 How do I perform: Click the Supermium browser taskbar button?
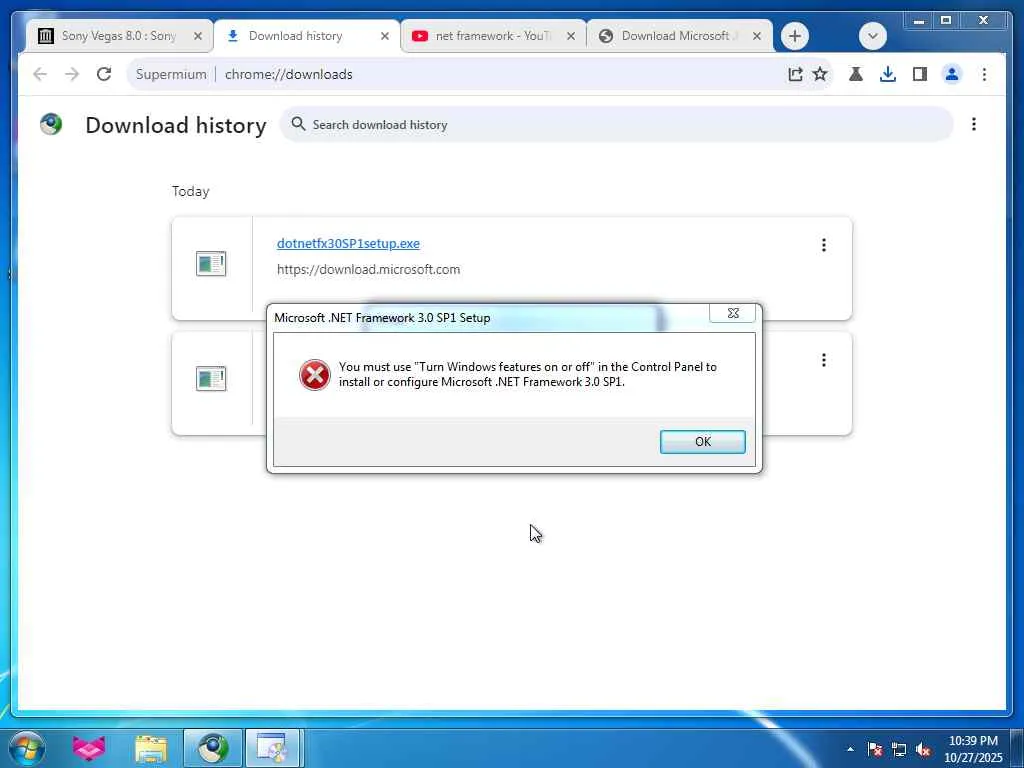[x=213, y=748]
